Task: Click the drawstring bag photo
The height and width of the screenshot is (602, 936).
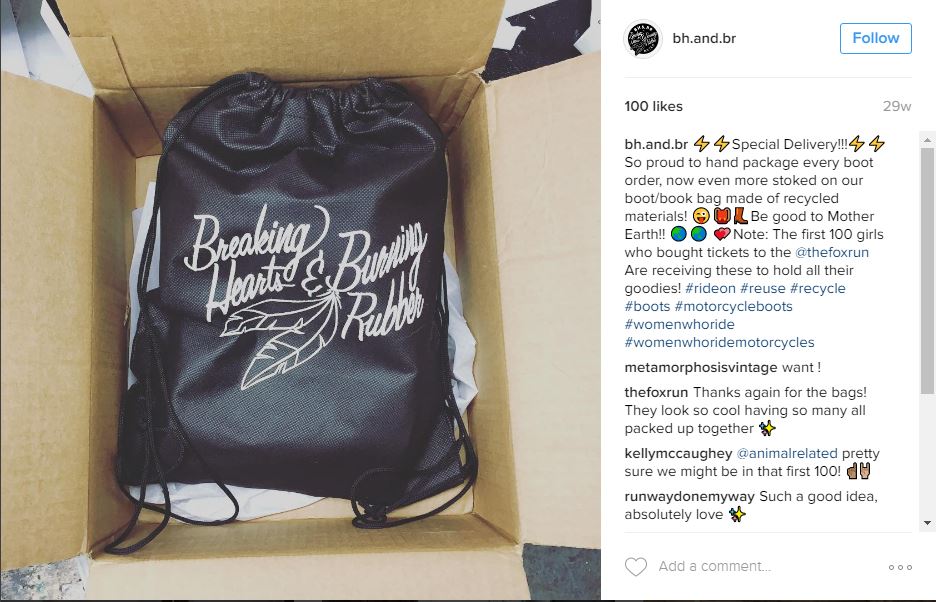Action: 300,300
